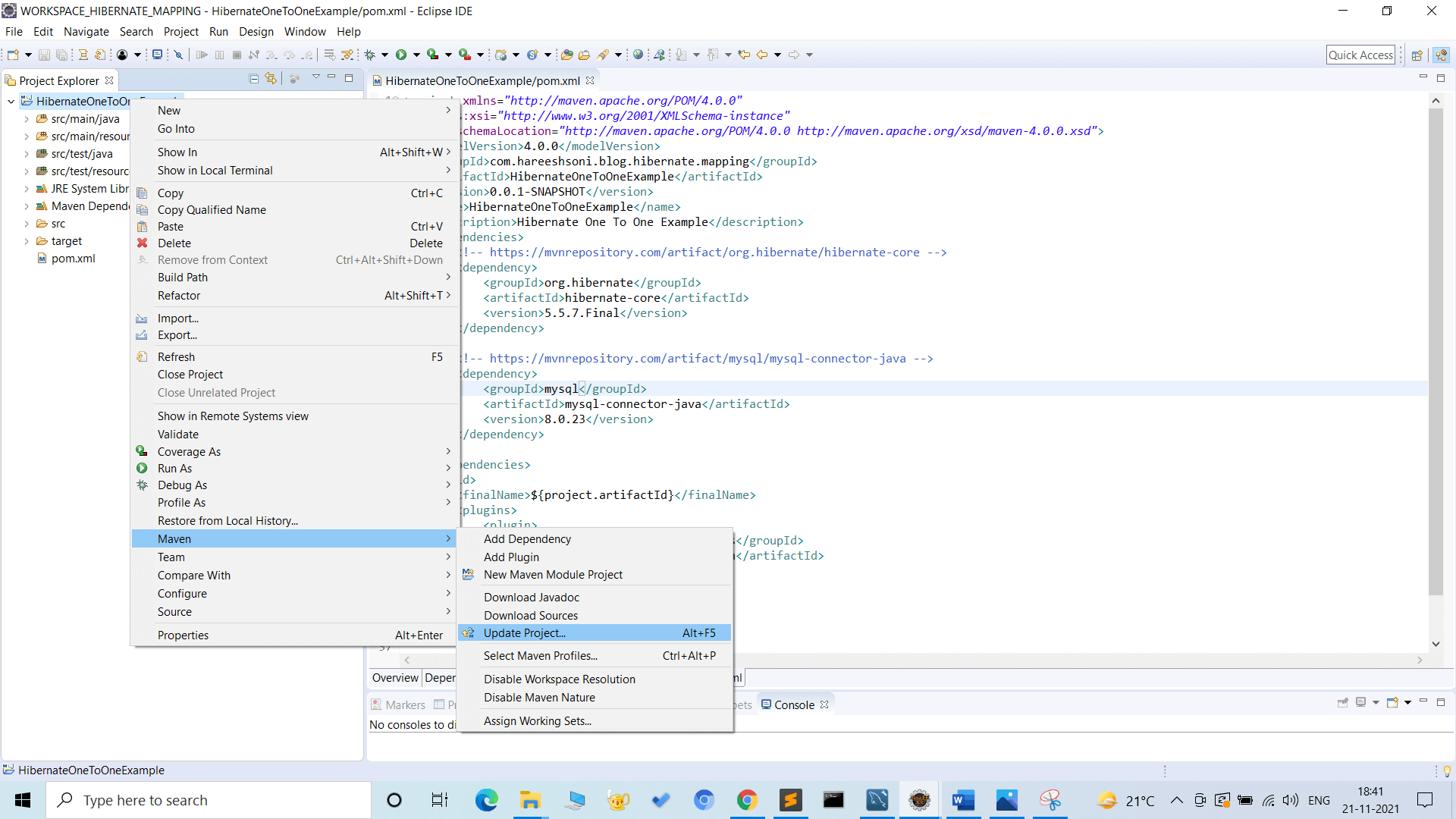Minimize the Project Explorer panel
This screenshot has width=1456, height=819.
332,78
